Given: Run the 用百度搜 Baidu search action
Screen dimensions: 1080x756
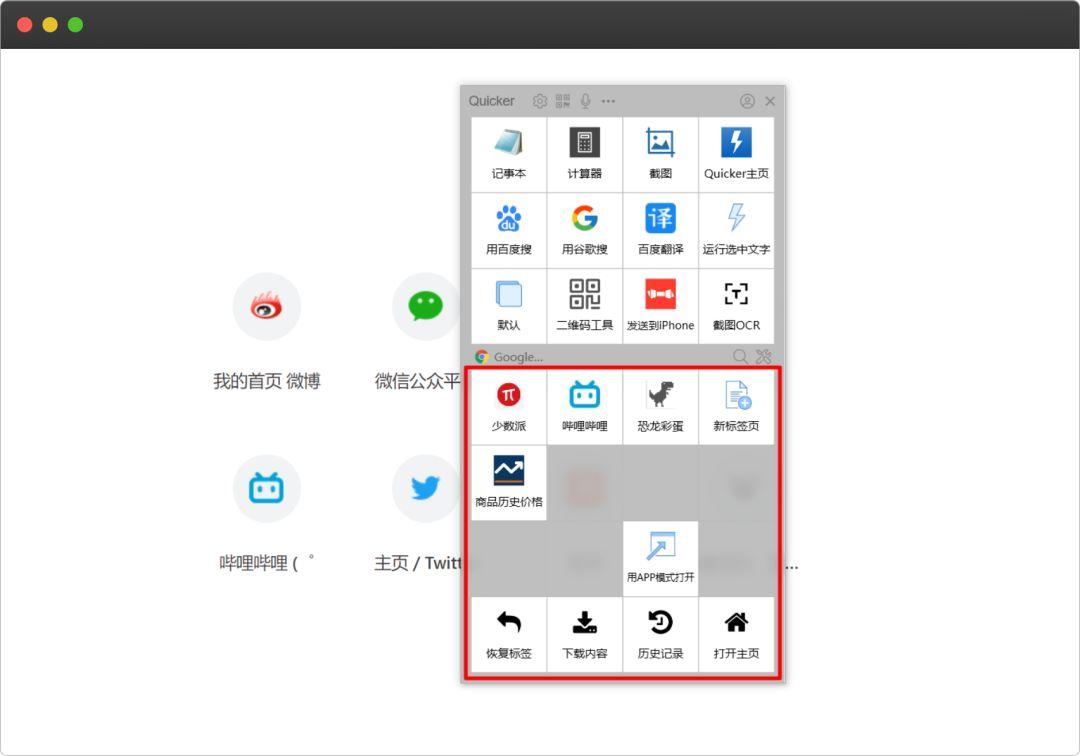Looking at the screenshot, I should (x=509, y=231).
